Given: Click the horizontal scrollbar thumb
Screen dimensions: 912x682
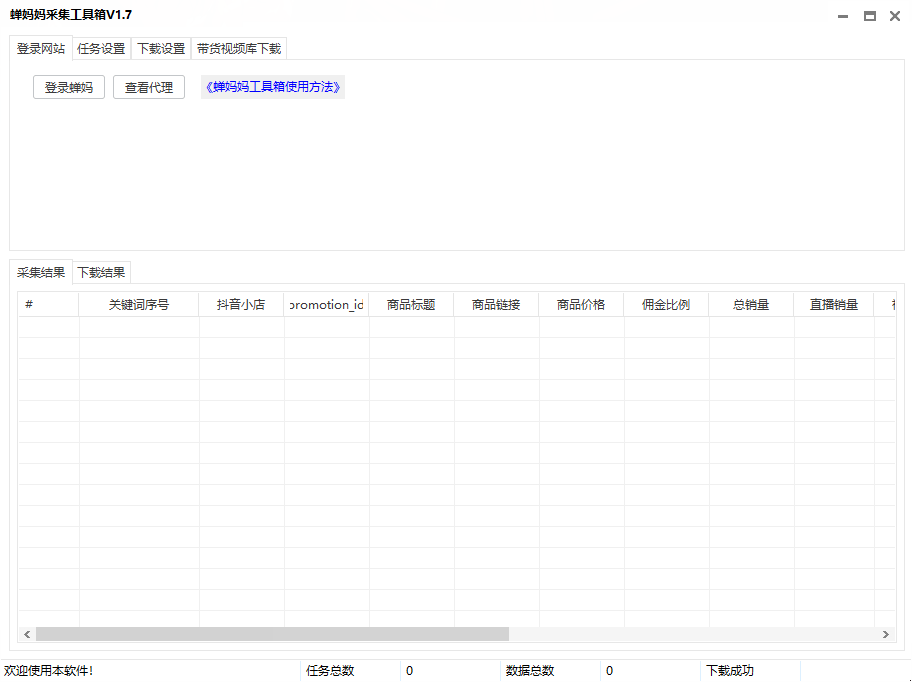Looking at the screenshot, I should pos(272,634).
